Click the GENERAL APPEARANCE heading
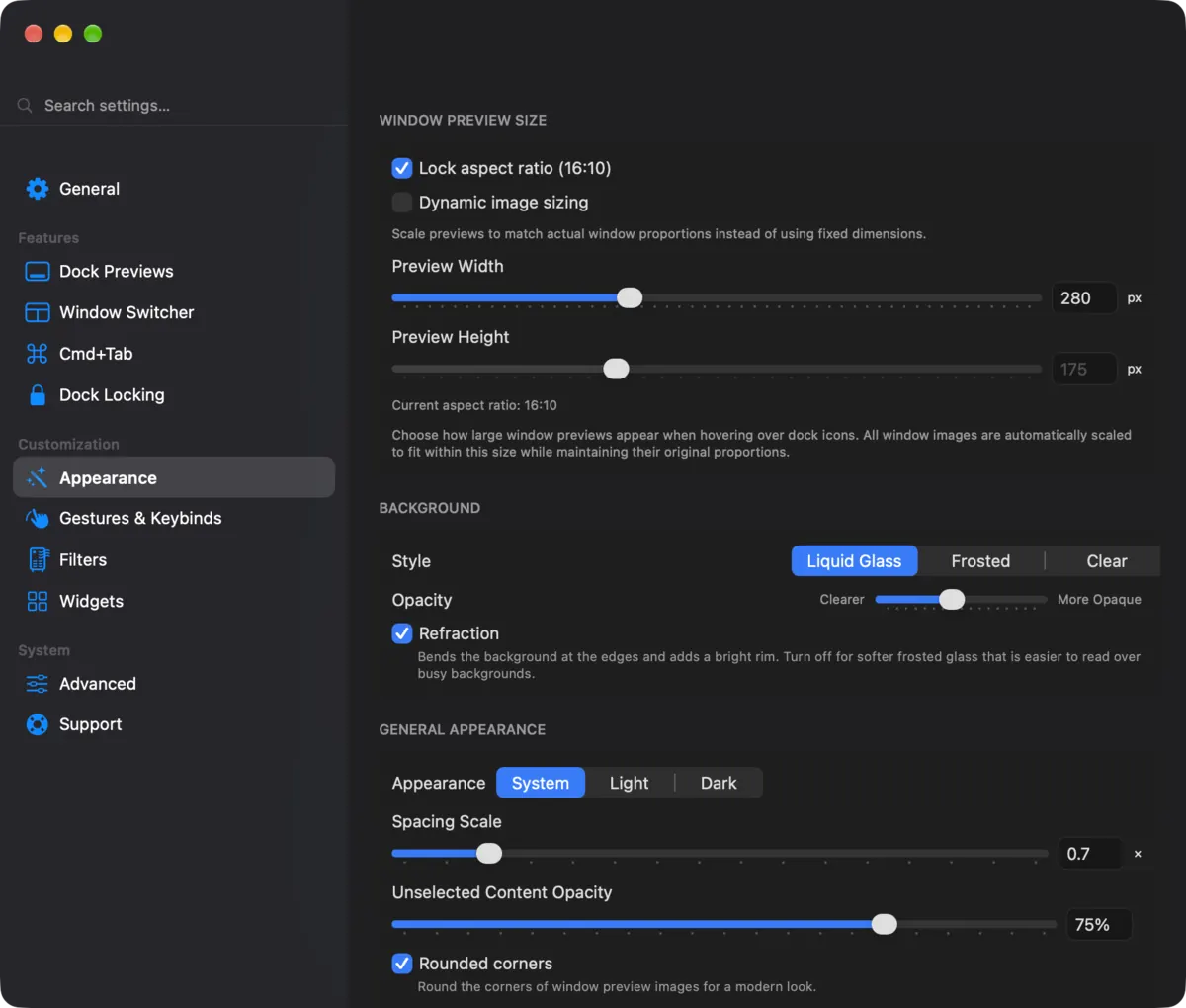1186x1008 pixels. click(463, 730)
